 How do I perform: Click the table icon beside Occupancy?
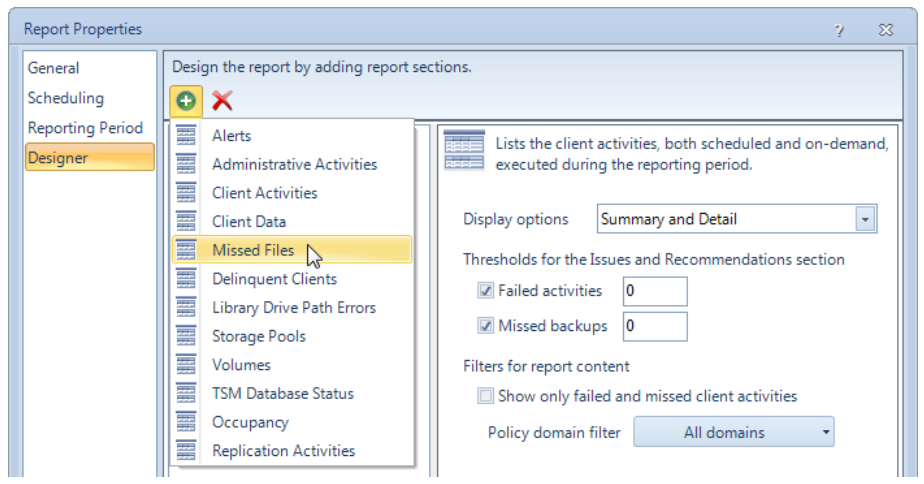point(186,422)
